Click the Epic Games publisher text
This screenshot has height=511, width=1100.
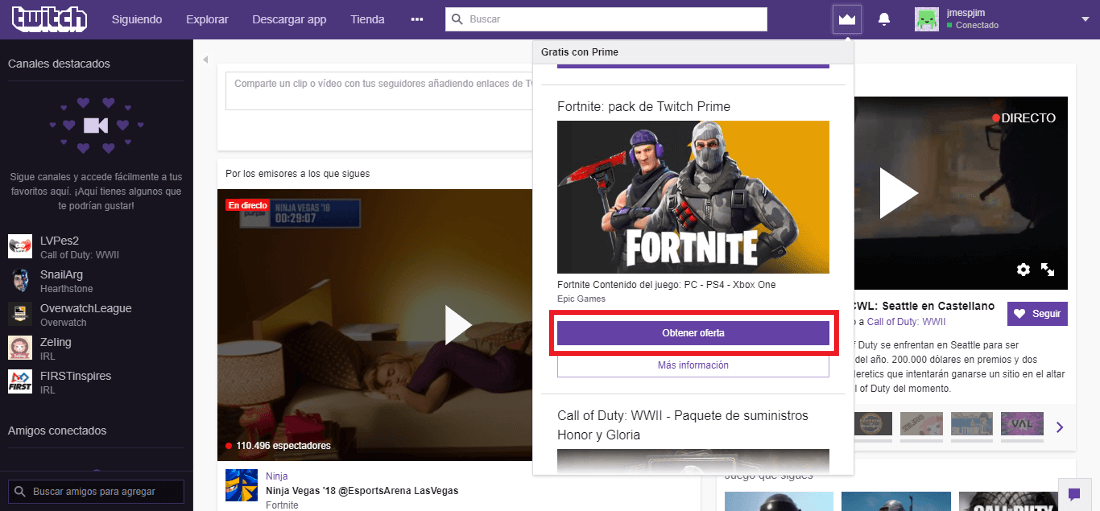coord(582,299)
